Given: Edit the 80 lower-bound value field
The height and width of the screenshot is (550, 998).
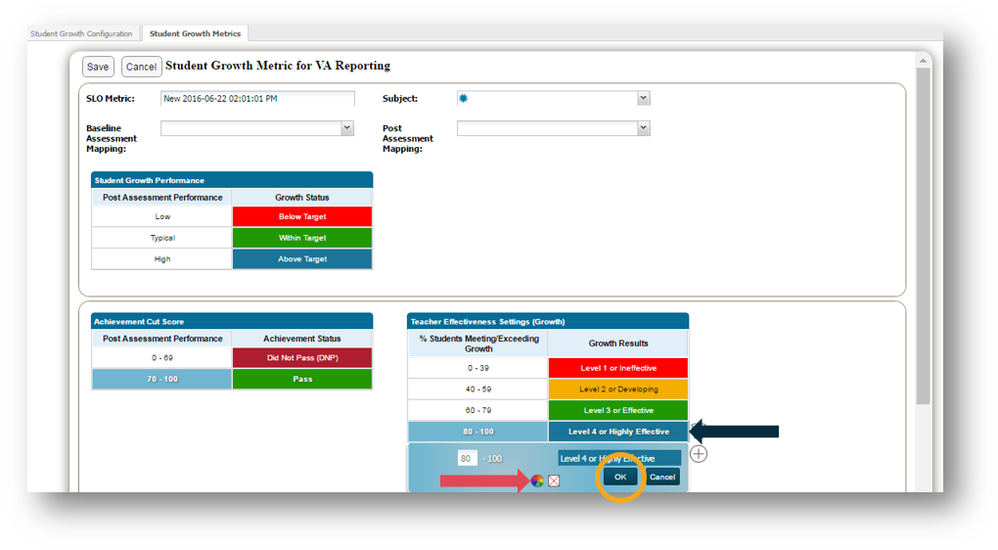Looking at the screenshot, I should [467, 458].
